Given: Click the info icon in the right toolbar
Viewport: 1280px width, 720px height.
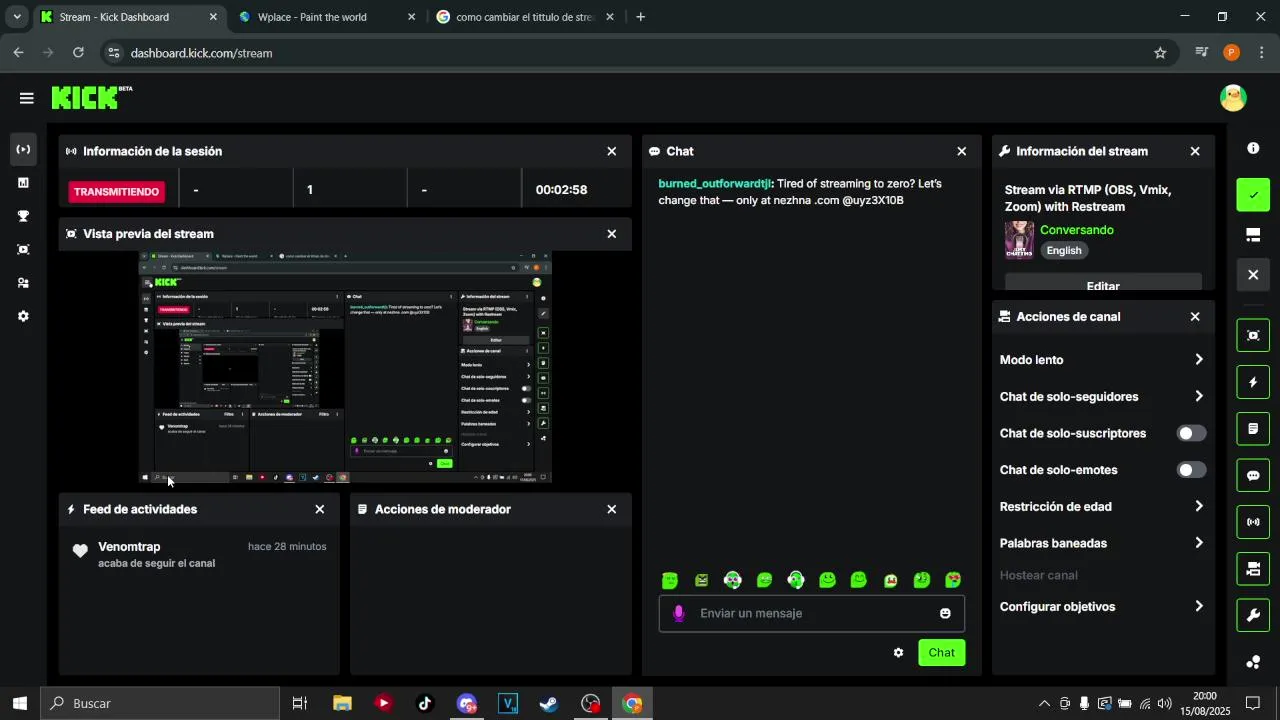Looking at the screenshot, I should (1253, 148).
